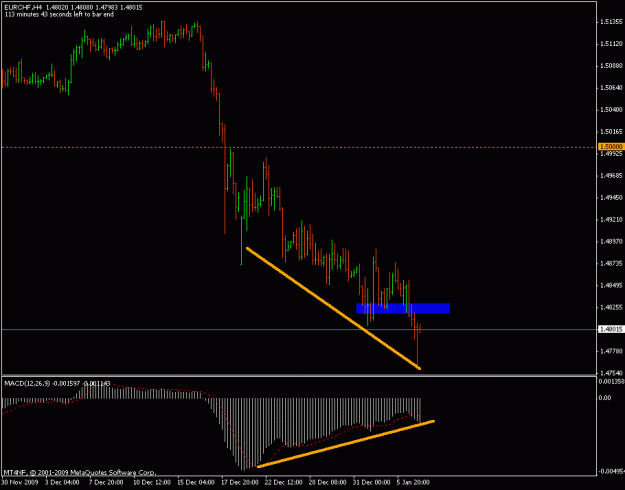Select the orange dashed horizontal line at 1.50000

(x=299, y=148)
